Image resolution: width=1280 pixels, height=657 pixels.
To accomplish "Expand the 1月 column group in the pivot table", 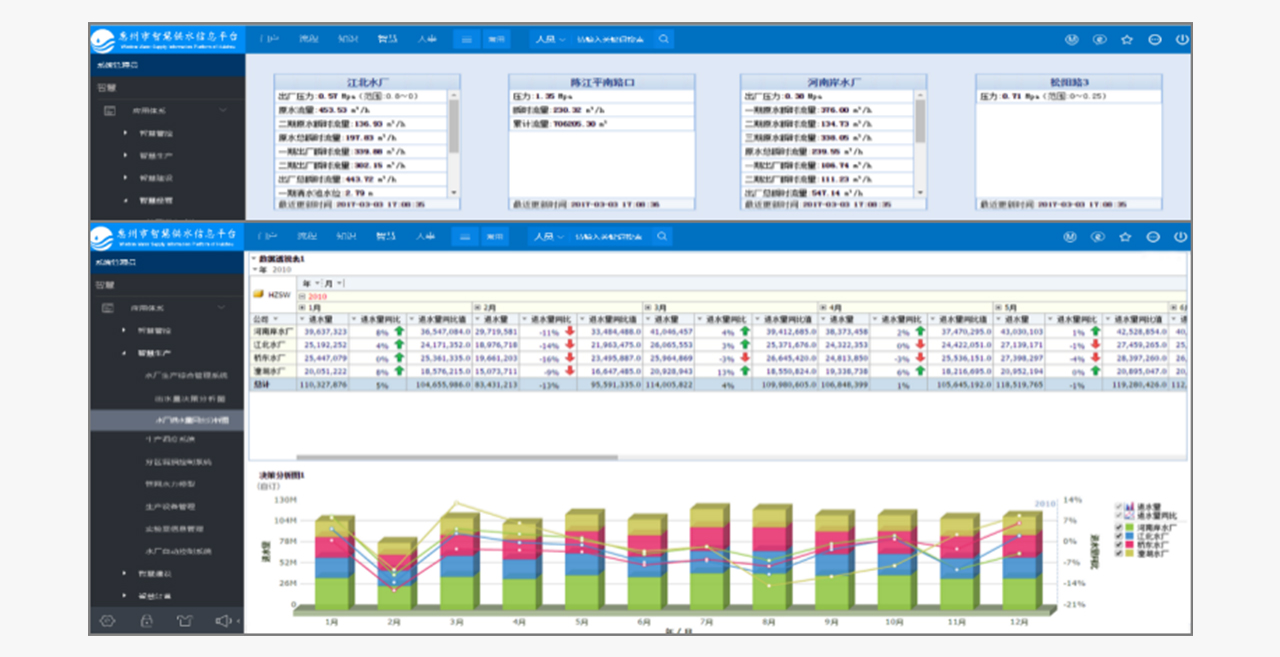I will click(302, 307).
